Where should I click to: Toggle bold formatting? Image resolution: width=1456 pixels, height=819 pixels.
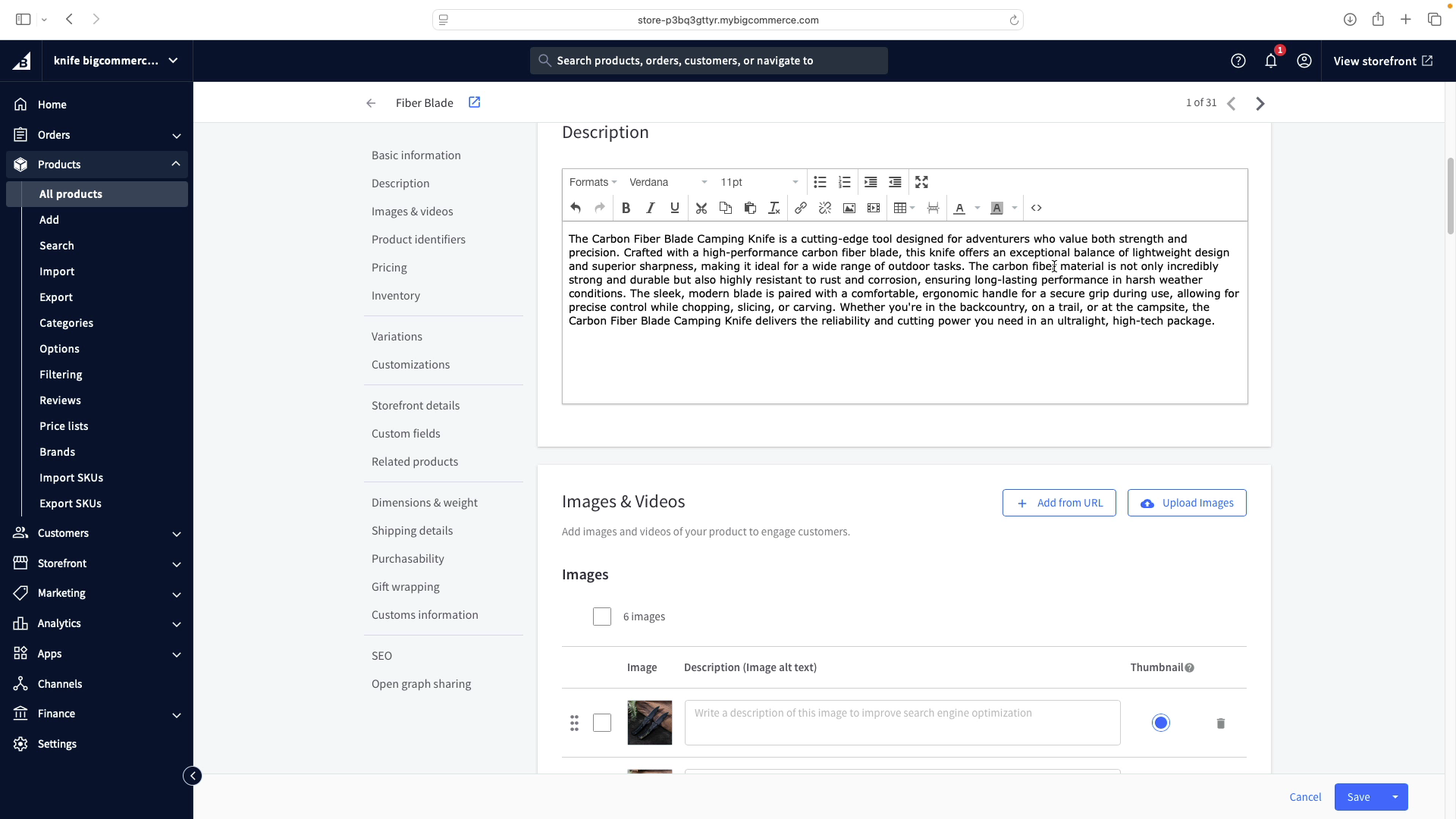click(626, 208)
